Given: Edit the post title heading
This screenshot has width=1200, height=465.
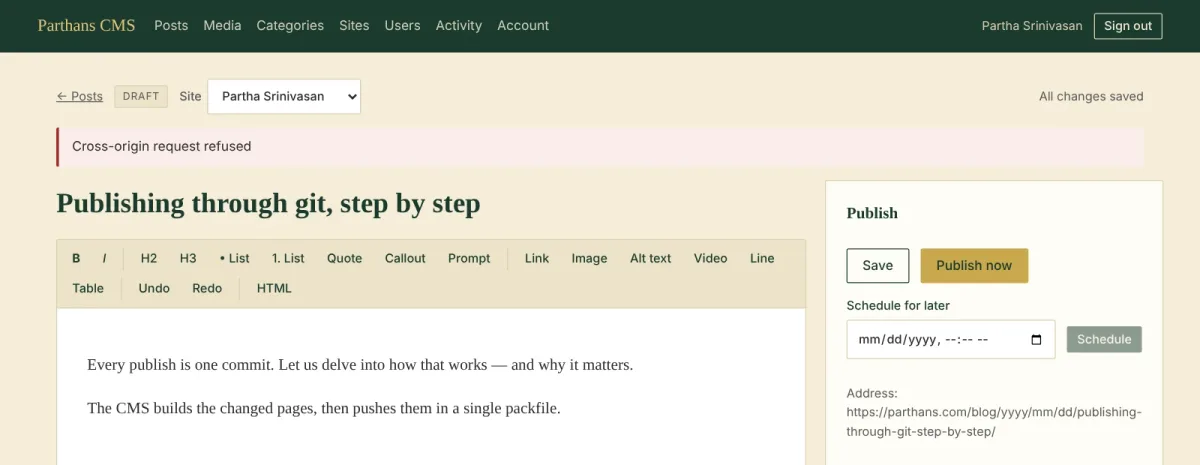Looking at the screenshot, I should point(268,204).
